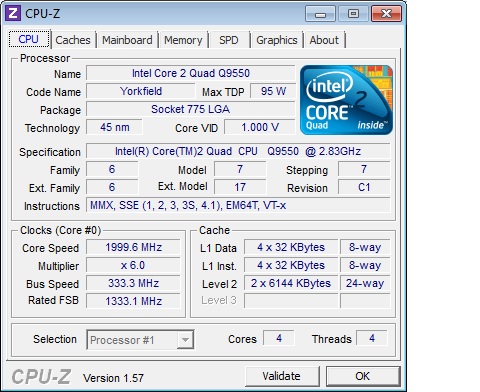Click the Rated FSB value 1333.1 MHz
The height and width of the screenshot is (392, 480).
(x=133, y=301)
